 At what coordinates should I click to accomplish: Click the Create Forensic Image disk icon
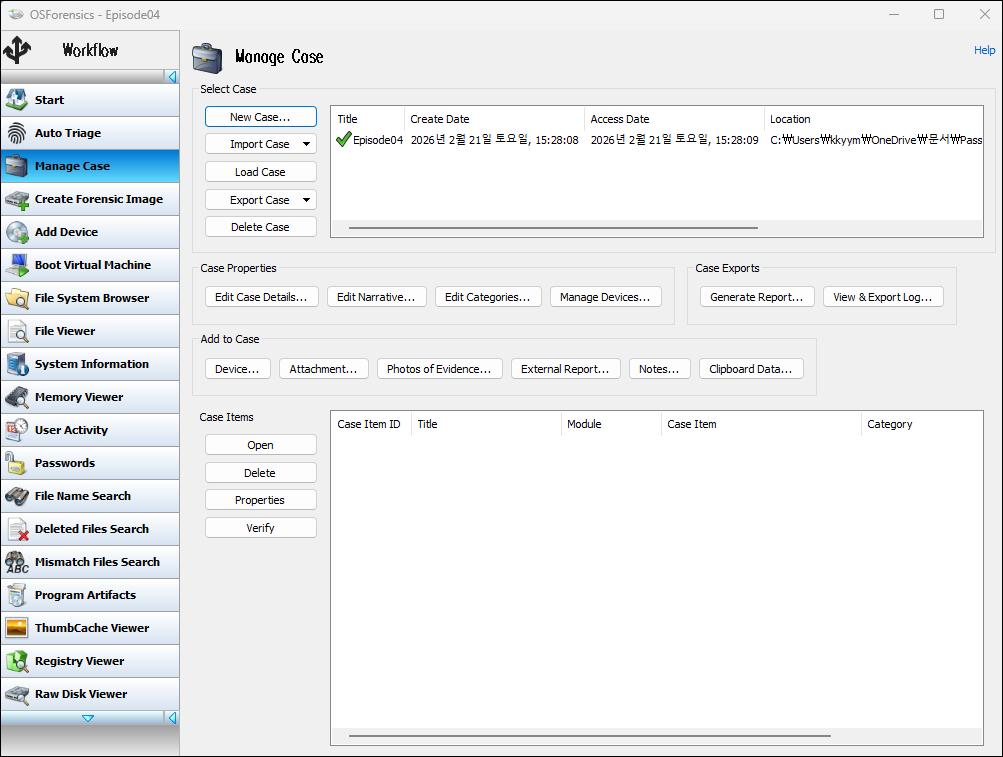coord(17,199)
